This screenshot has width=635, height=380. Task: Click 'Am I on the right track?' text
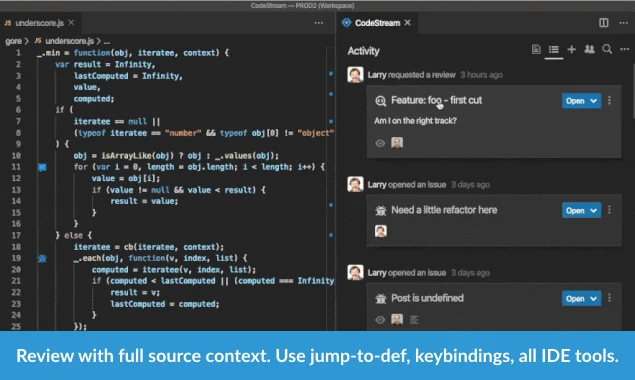(415, 121)
